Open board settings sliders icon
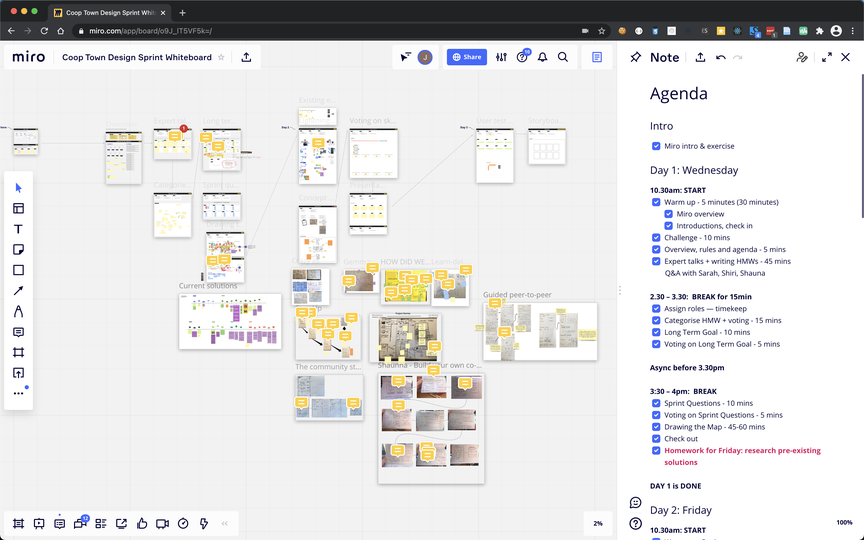The width and height of the screenshot is (864, 540). point(501,57)
